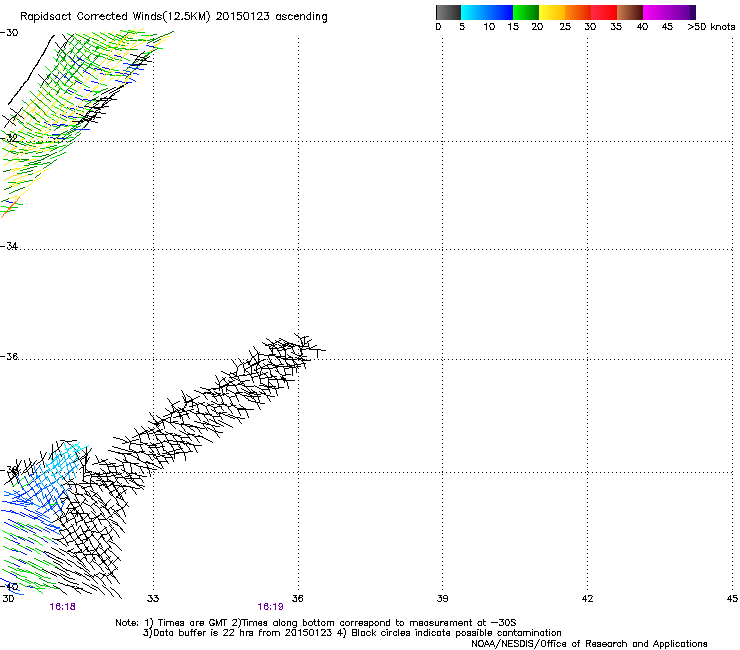Click the yellow 20-25 knots color band
The height and width of the screenshot is (650, 740).
click(552, 12)
